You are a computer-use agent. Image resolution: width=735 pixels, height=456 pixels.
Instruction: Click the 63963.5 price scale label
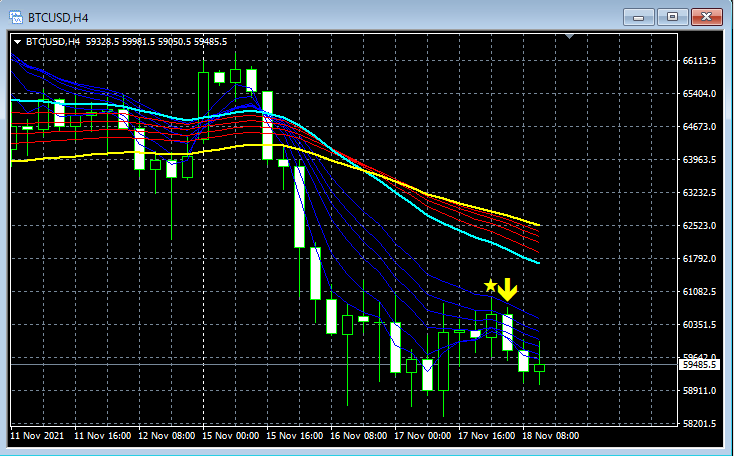click(x=699, y=160)
